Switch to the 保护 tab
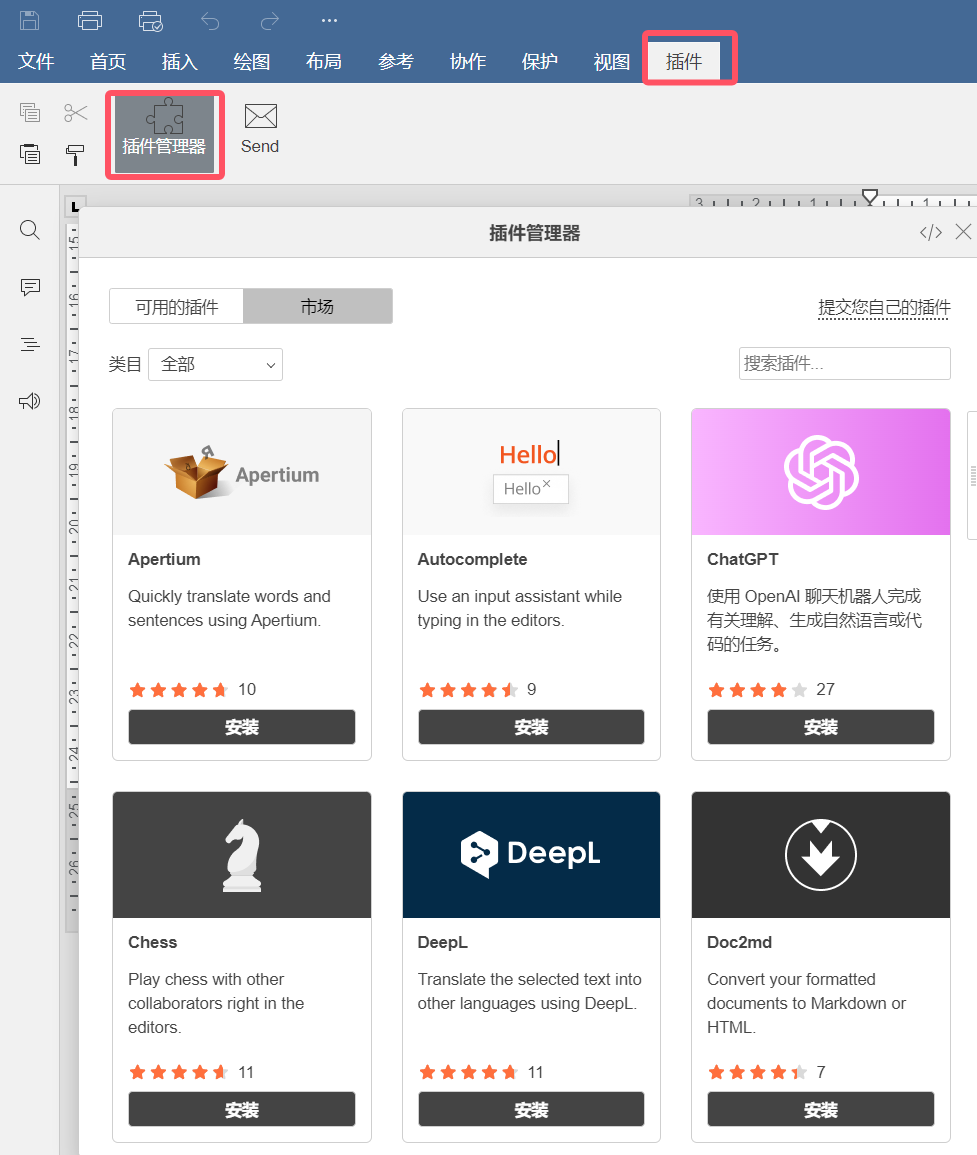This screenshot has height=1155, width=977. [540, 62]
